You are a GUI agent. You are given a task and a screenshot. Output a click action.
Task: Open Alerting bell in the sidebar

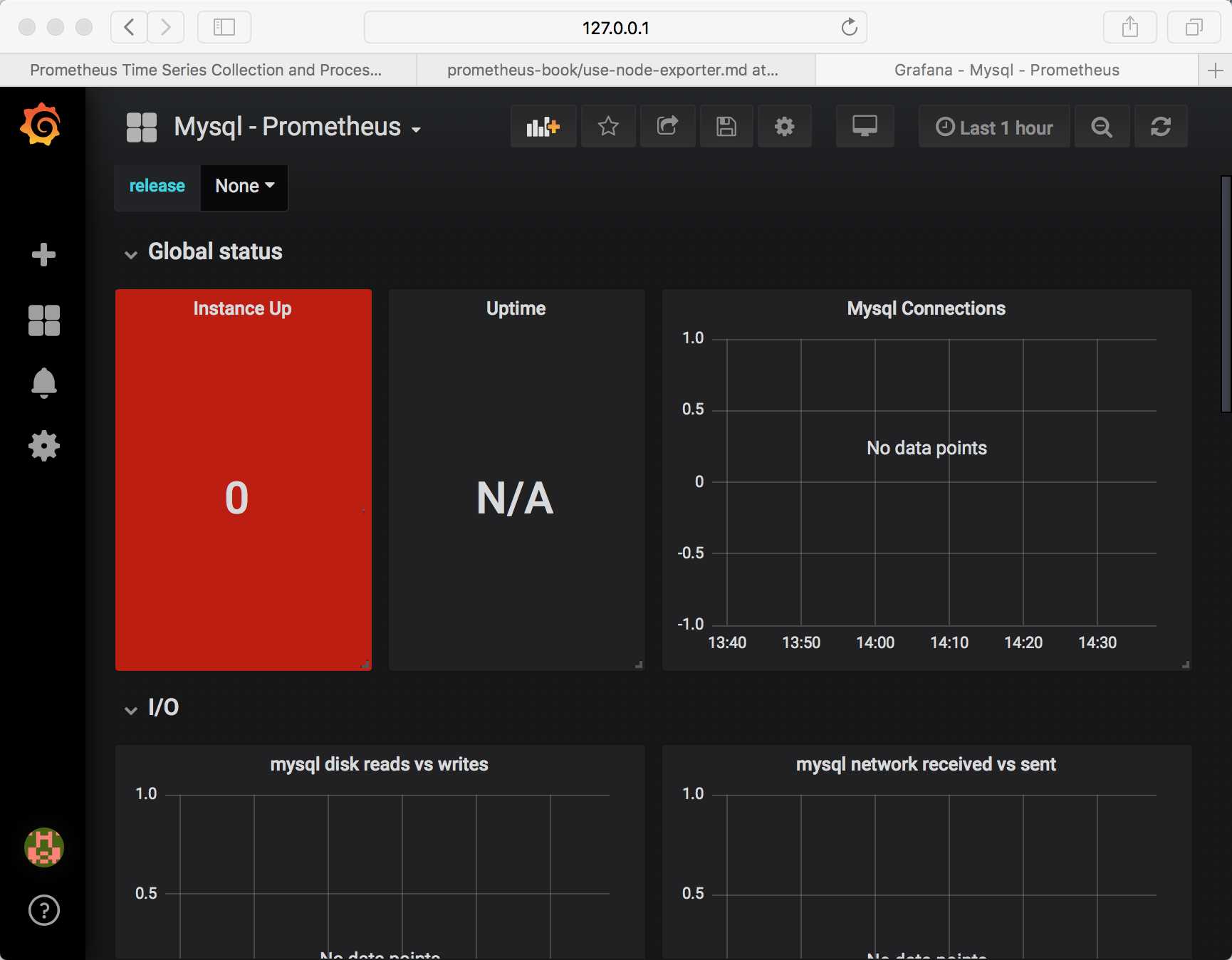coord(43,383)
